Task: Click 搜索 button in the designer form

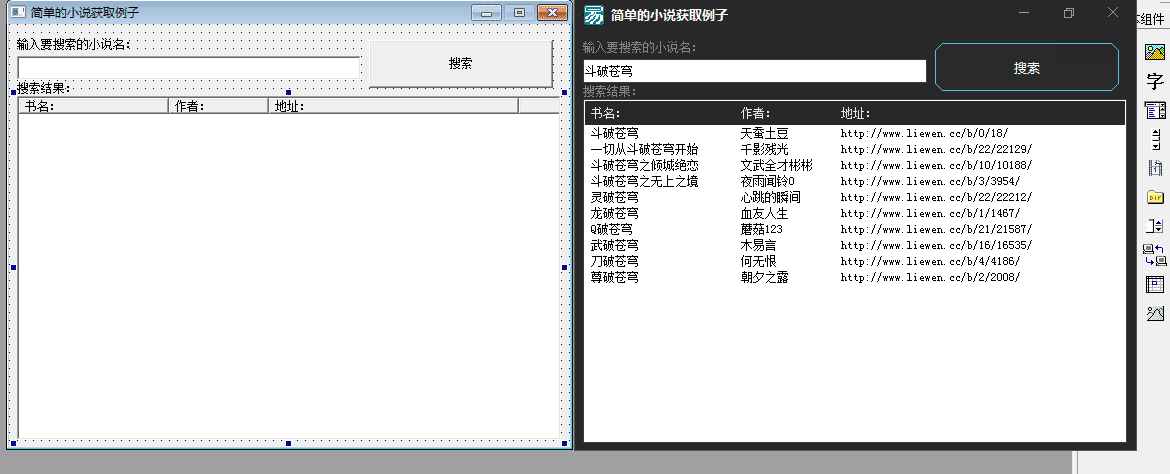Action: point(460,63)
